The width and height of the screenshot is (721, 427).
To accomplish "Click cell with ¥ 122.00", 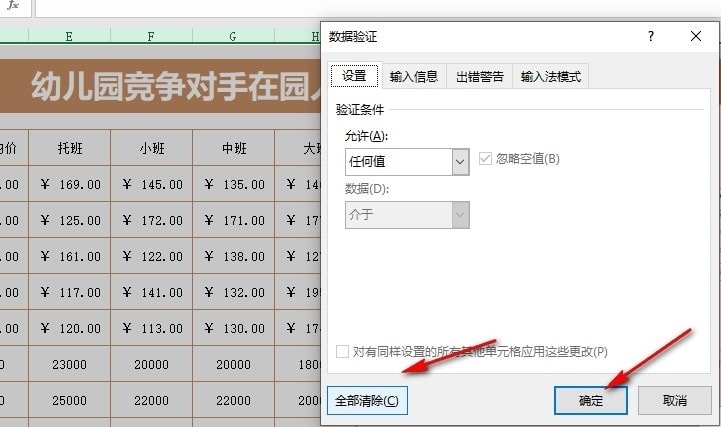I will pos(151,256).
